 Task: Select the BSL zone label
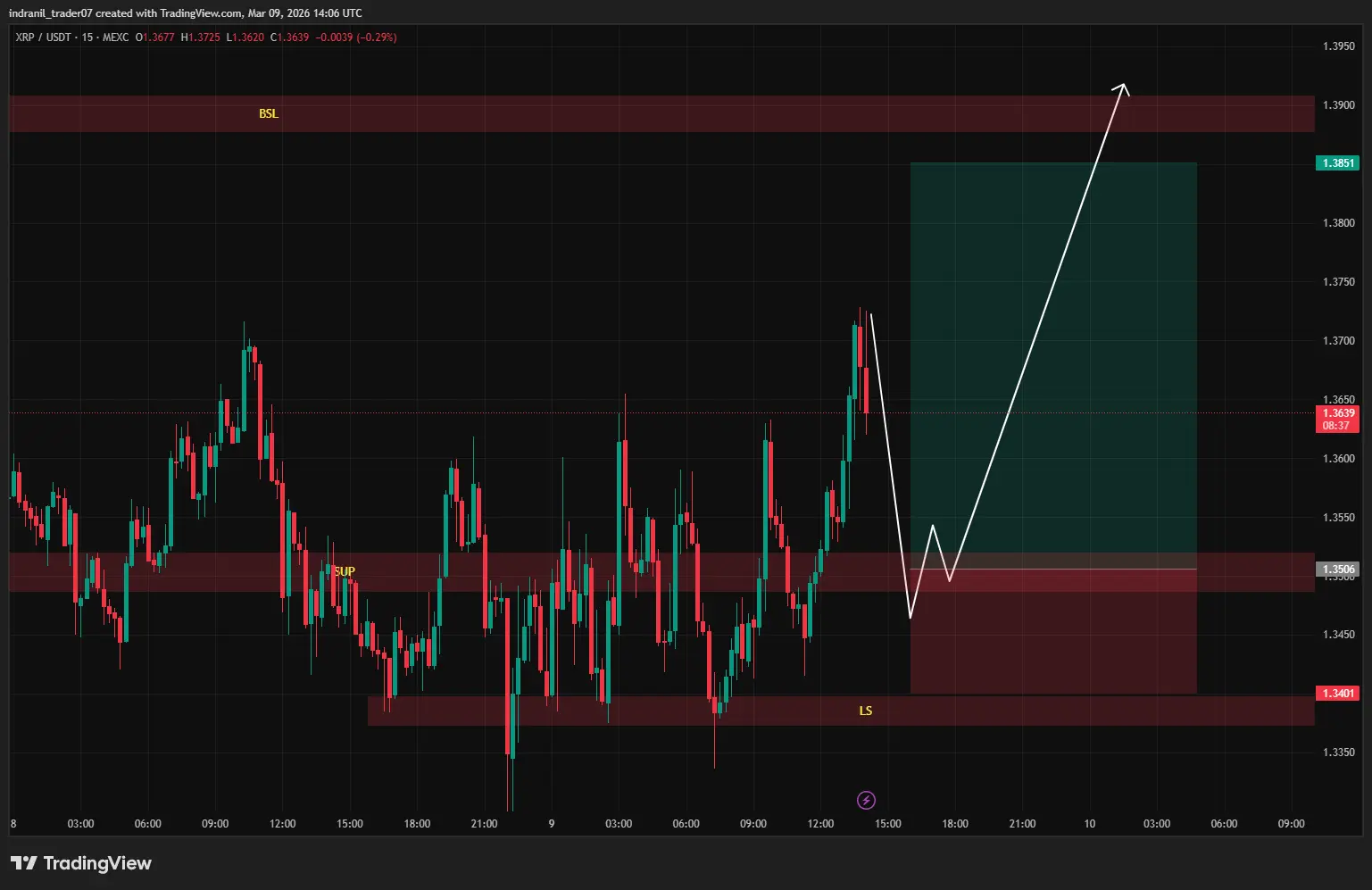pos(269,113)
